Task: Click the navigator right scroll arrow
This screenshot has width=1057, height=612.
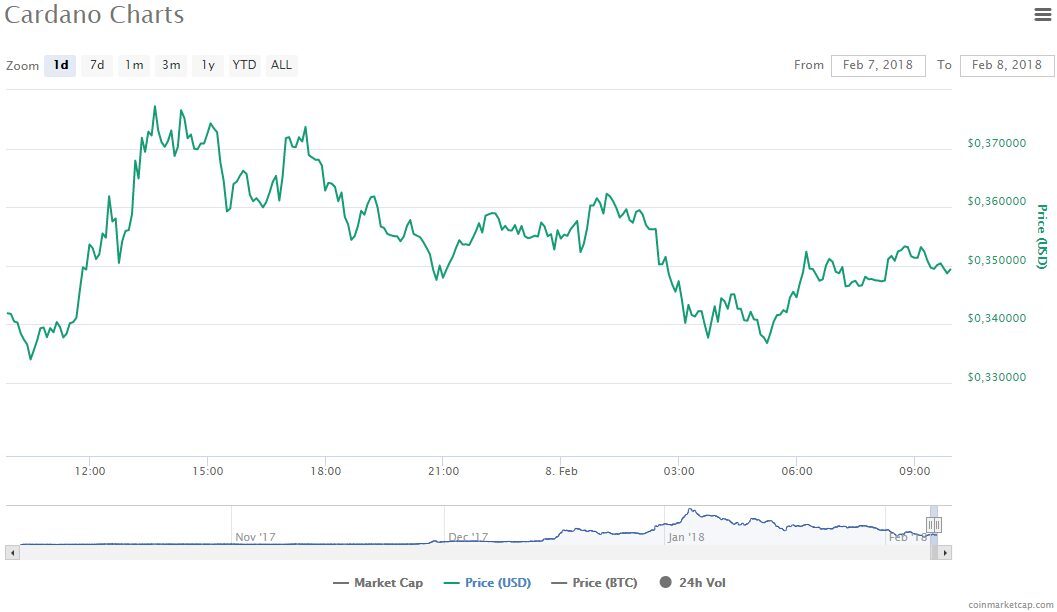Action: [944, 553]
